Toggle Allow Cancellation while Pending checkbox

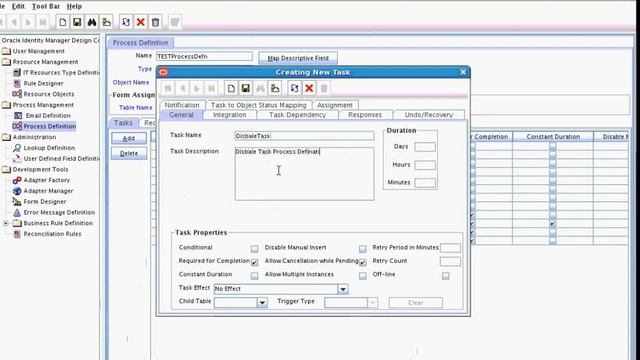pos(362,262)
